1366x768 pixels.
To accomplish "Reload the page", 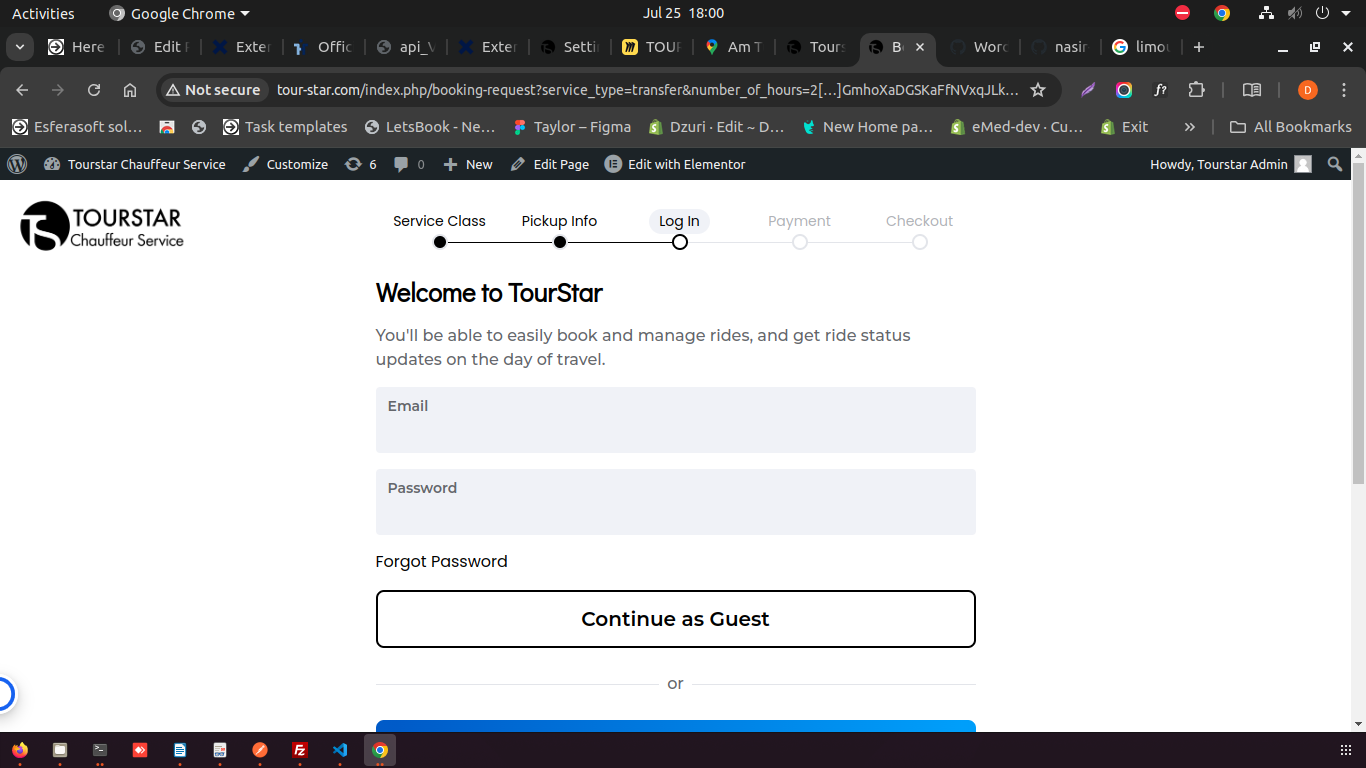I will click(94, 90).
